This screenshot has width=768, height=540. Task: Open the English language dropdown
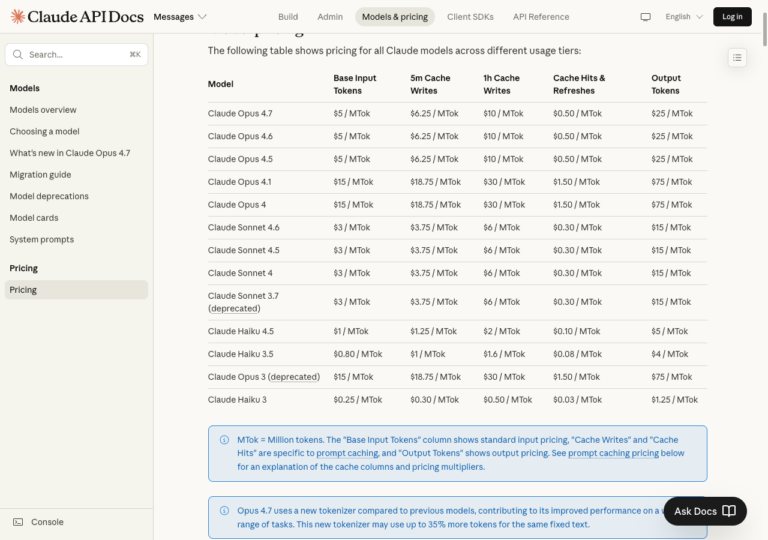684,17
